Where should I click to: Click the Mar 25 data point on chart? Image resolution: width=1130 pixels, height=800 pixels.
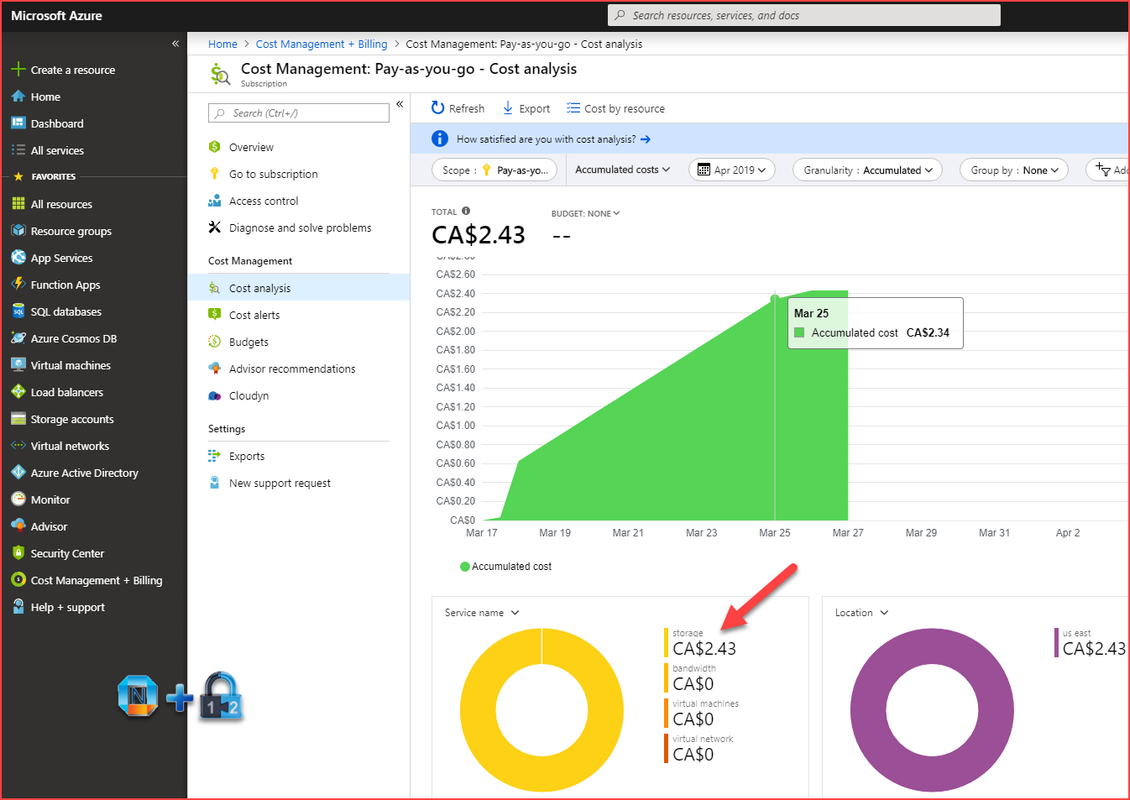775,298
